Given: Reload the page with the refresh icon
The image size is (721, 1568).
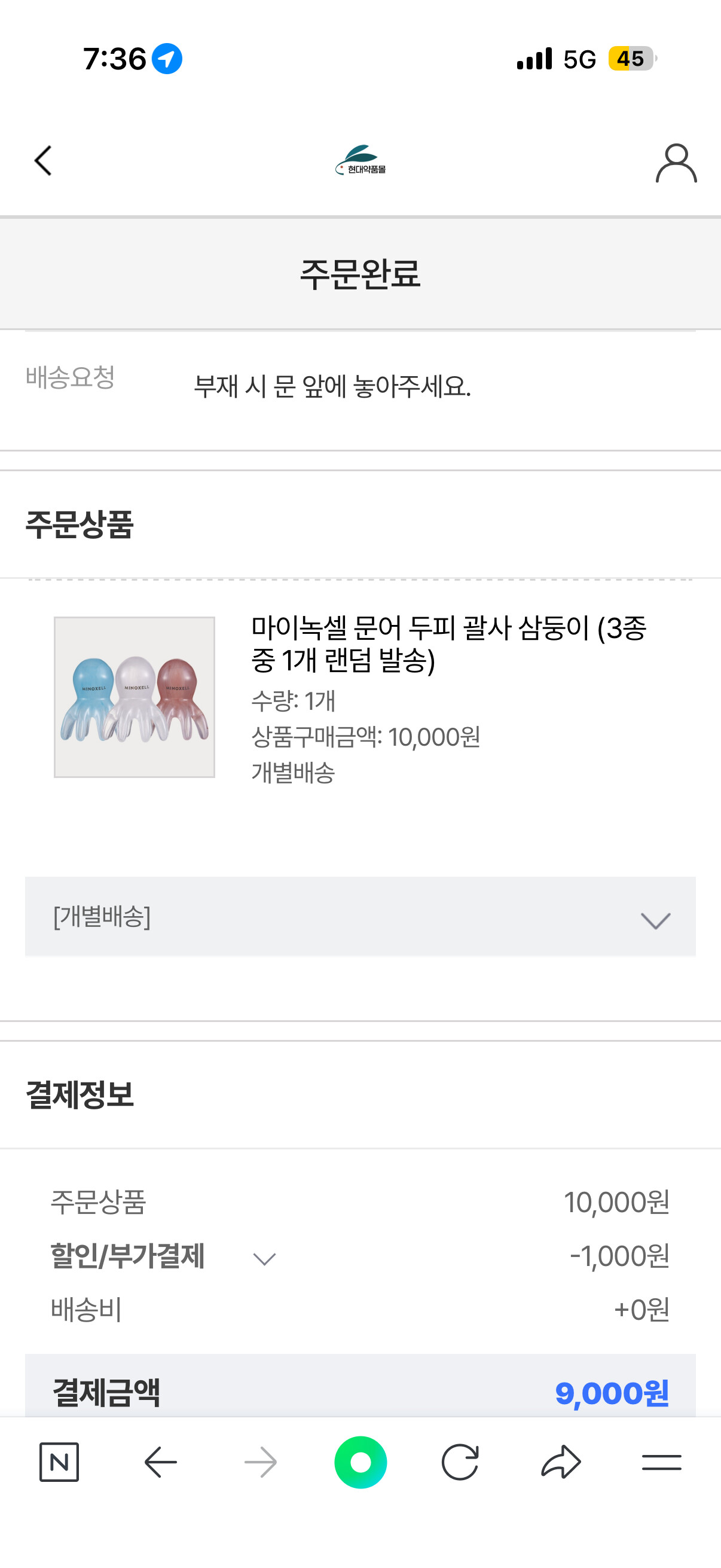Looking at the screenshot, I should pyautogui.click(x=460, y=1462).
